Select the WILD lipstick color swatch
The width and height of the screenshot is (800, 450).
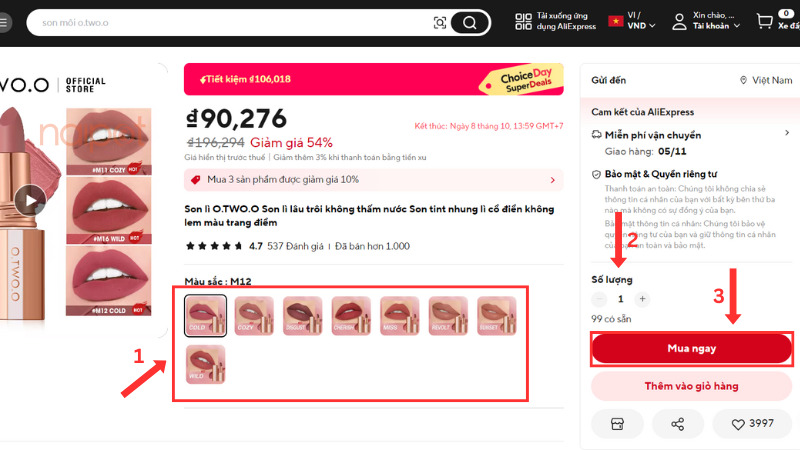(206, 364)
